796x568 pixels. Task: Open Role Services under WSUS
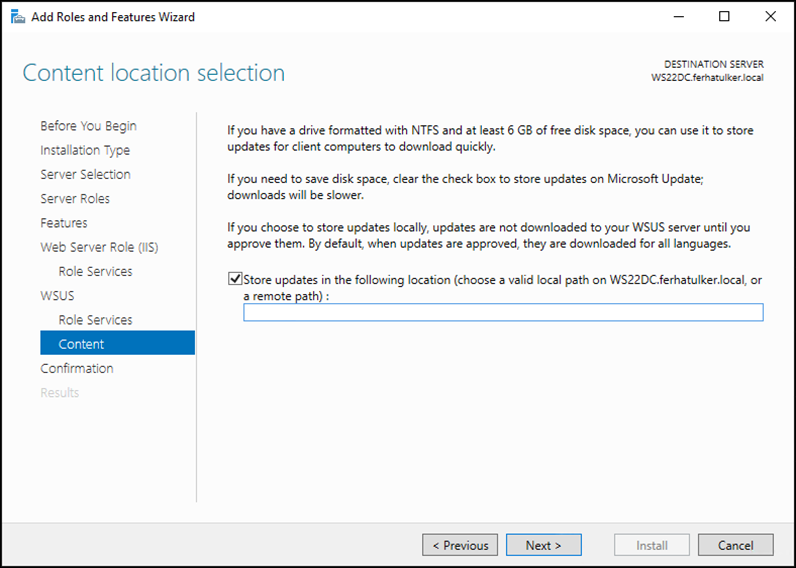[95, 320]
